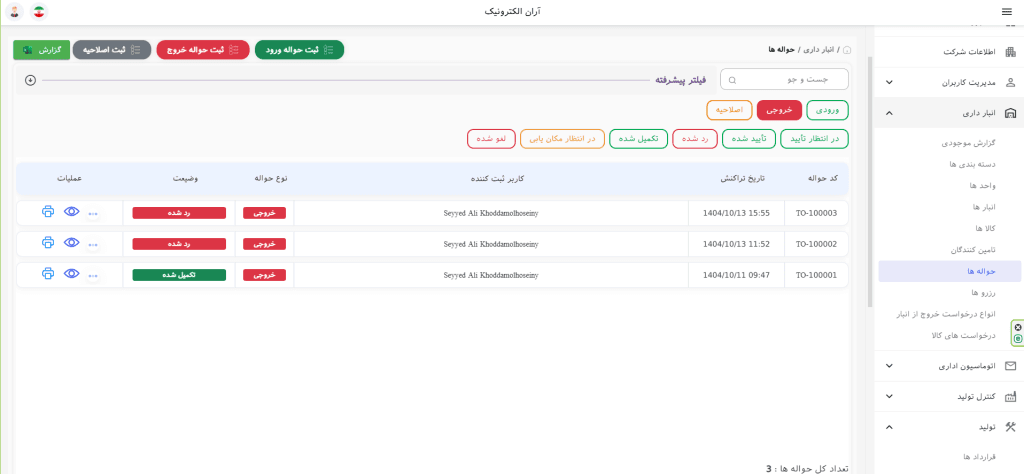1024x474 pixels.
Task: Click TO-100003 code cell
Action: 816,213
